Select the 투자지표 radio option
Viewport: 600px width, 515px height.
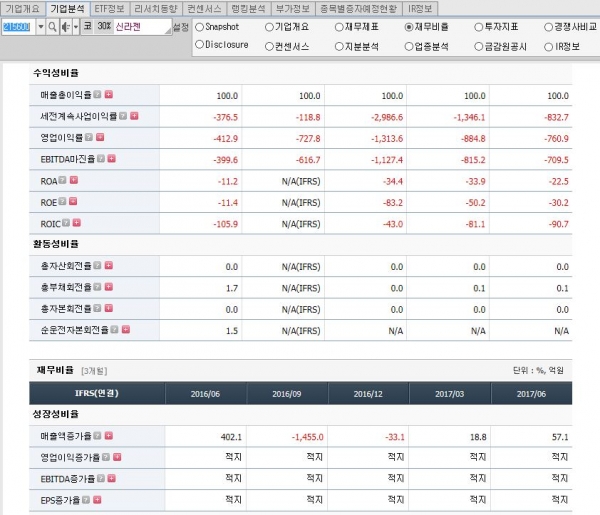click(x=479, y=27)
